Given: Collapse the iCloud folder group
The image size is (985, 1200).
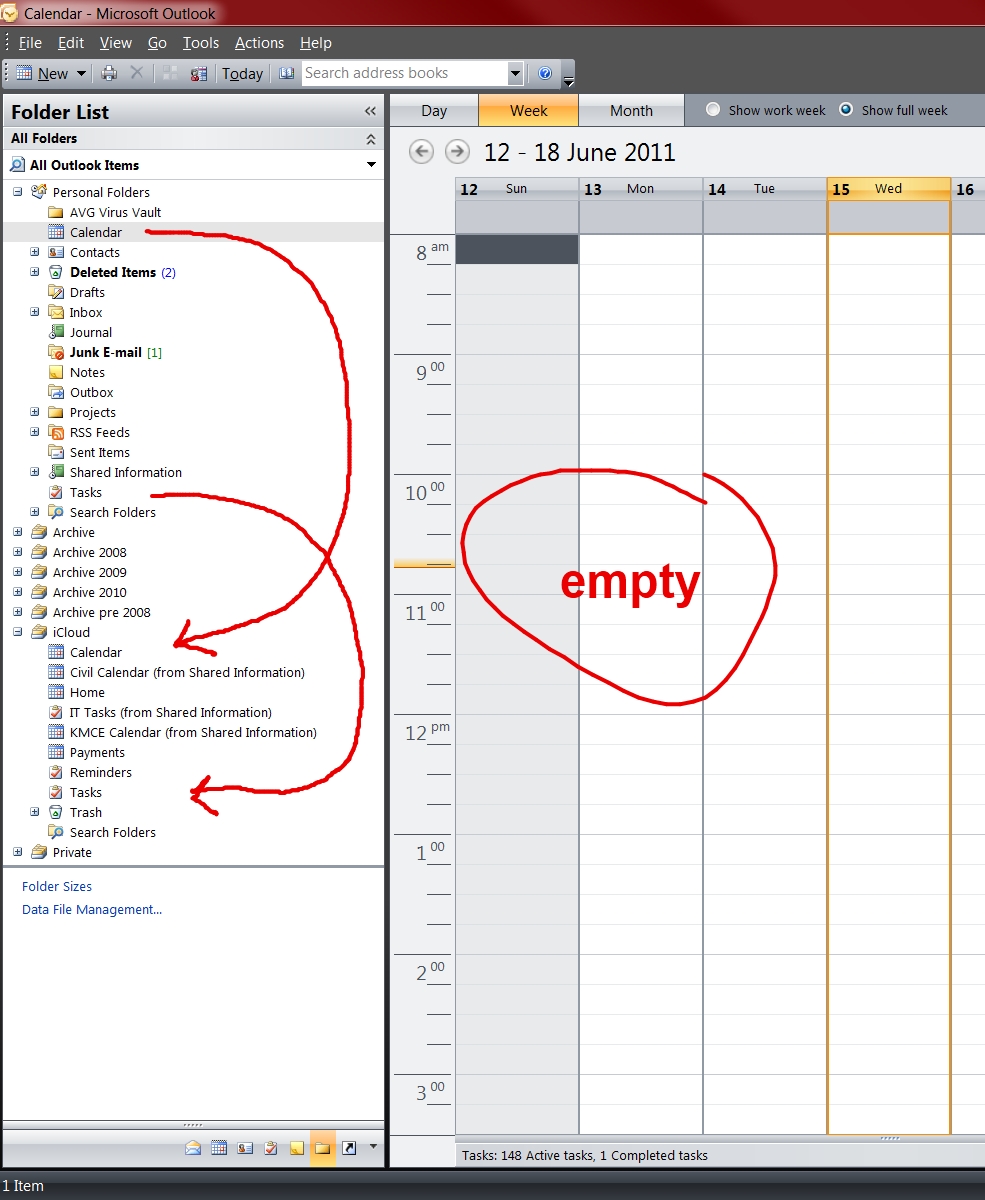Looking at the screenshot, I should coord(17,632).
